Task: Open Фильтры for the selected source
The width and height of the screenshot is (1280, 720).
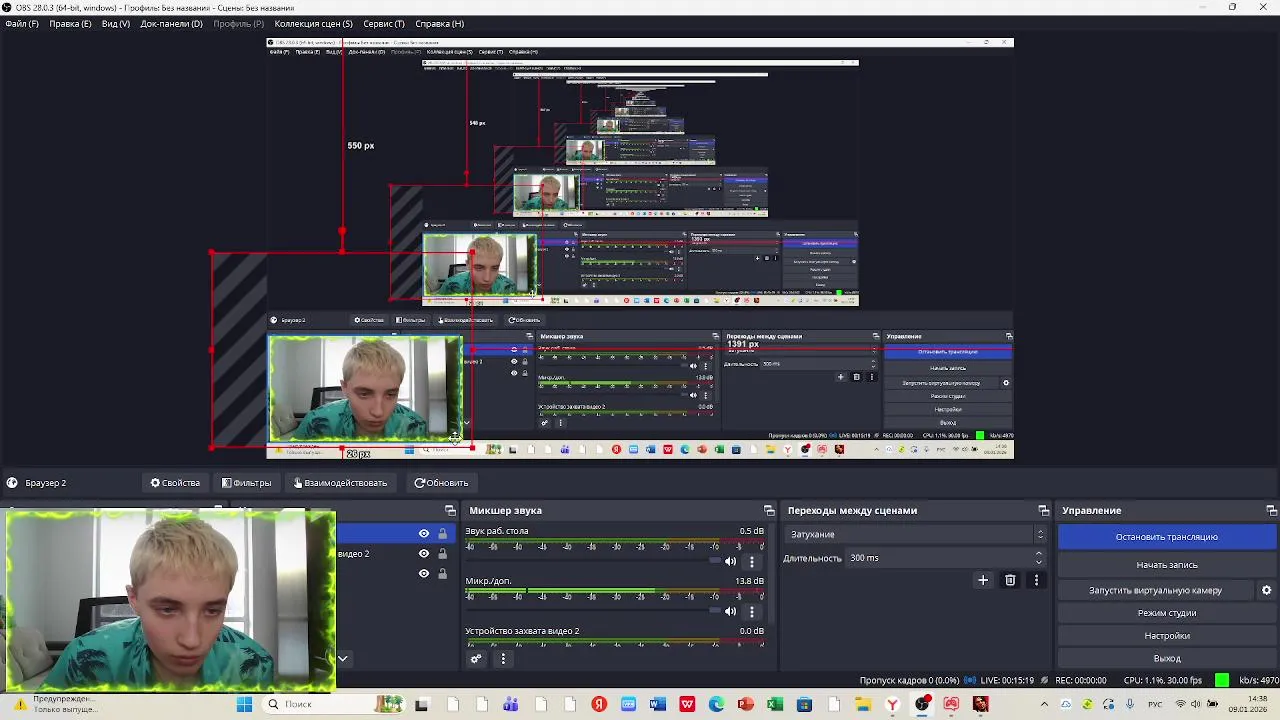Action: point(246,483)
